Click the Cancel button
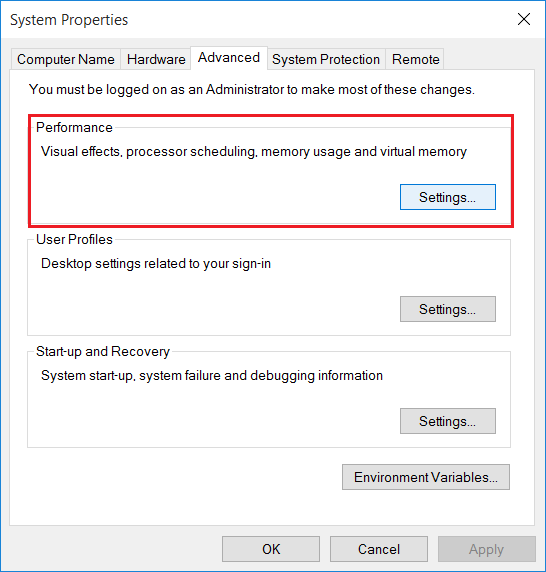The height and width of the screenshot is (572, 546). 379,549
